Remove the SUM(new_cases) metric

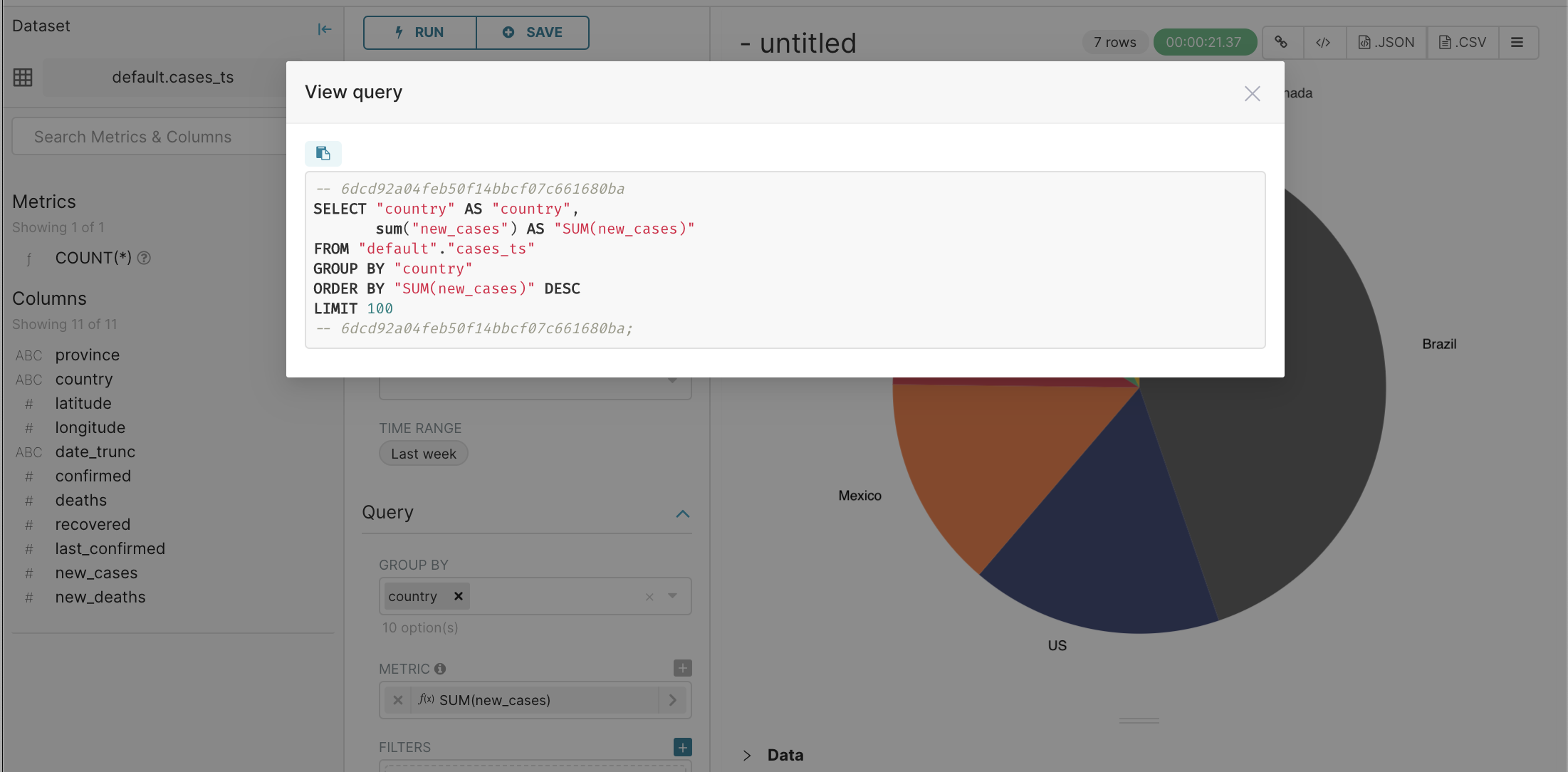tap(398, 700)
